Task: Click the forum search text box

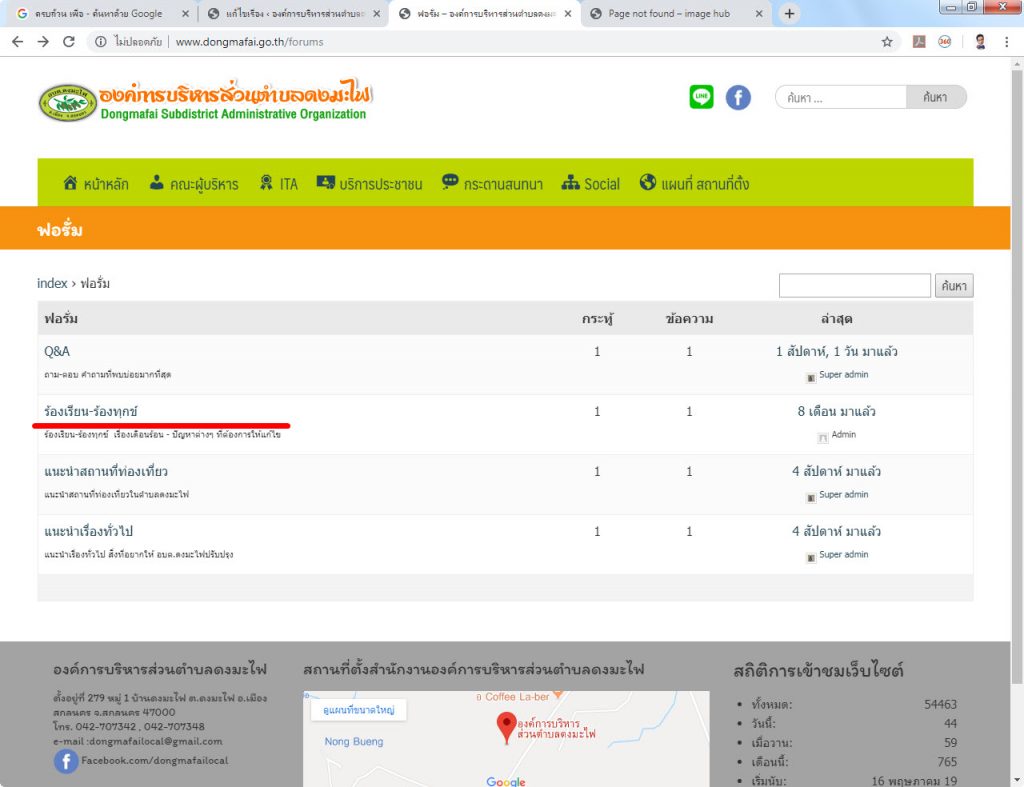Action: (x=854, y=286)
